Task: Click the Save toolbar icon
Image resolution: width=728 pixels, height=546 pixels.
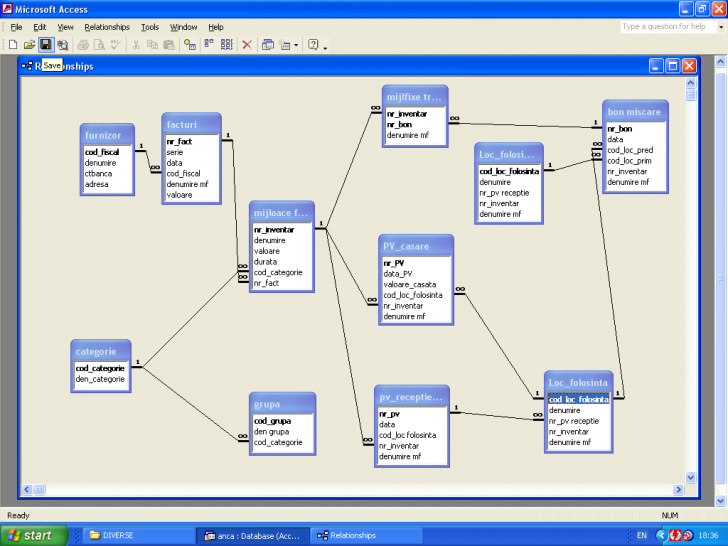Action: (45, 45)
